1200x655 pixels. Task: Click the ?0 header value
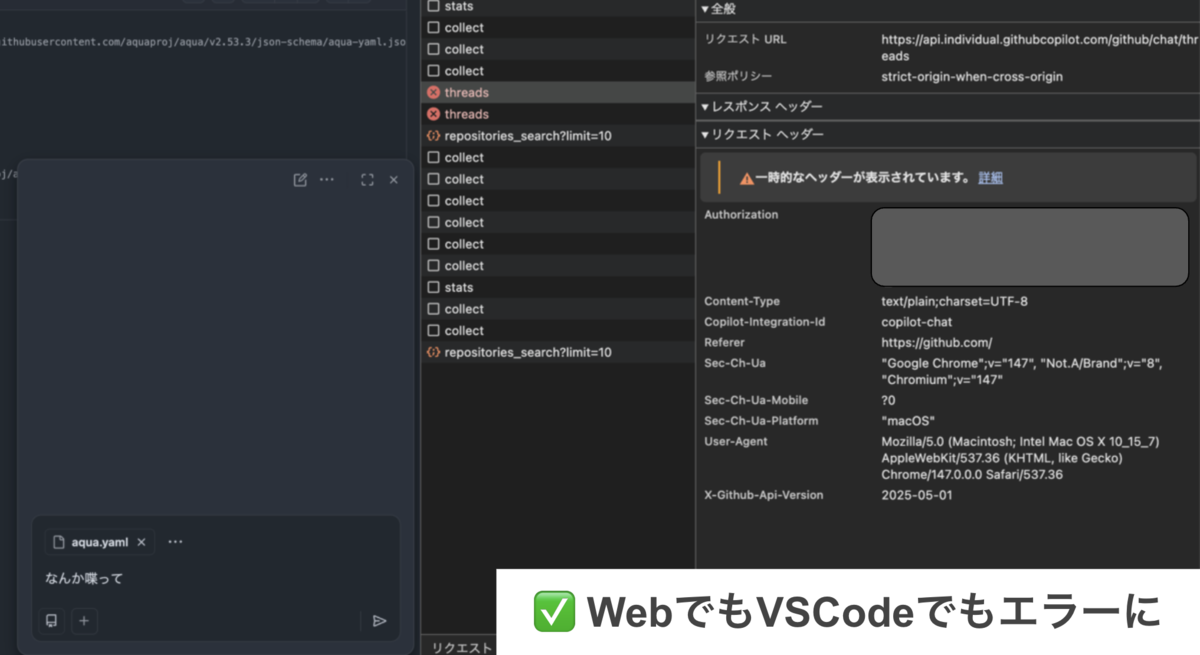coord(888,400)
